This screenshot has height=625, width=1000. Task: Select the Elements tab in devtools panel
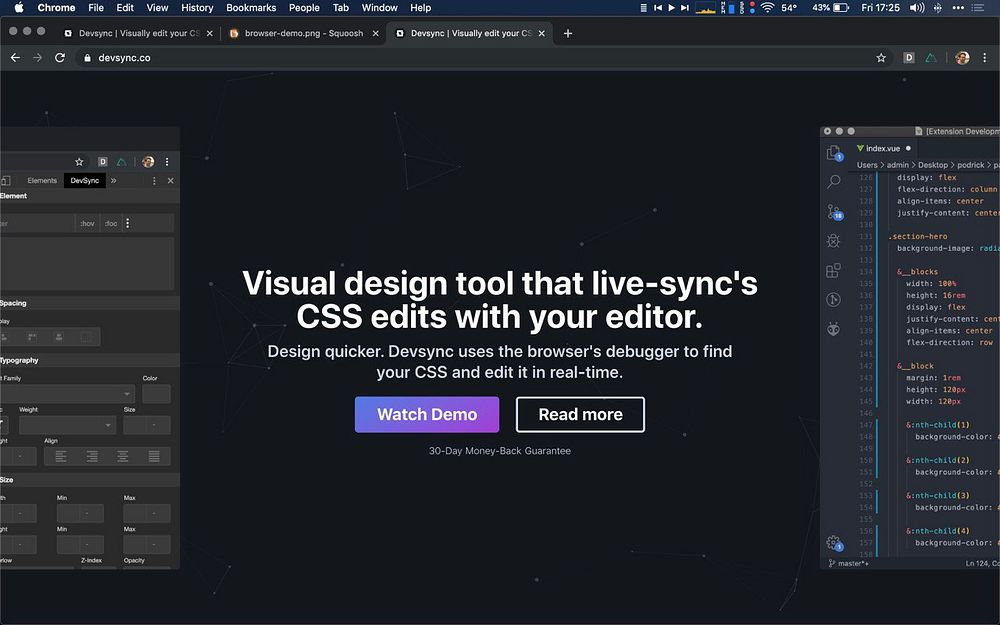42,180
